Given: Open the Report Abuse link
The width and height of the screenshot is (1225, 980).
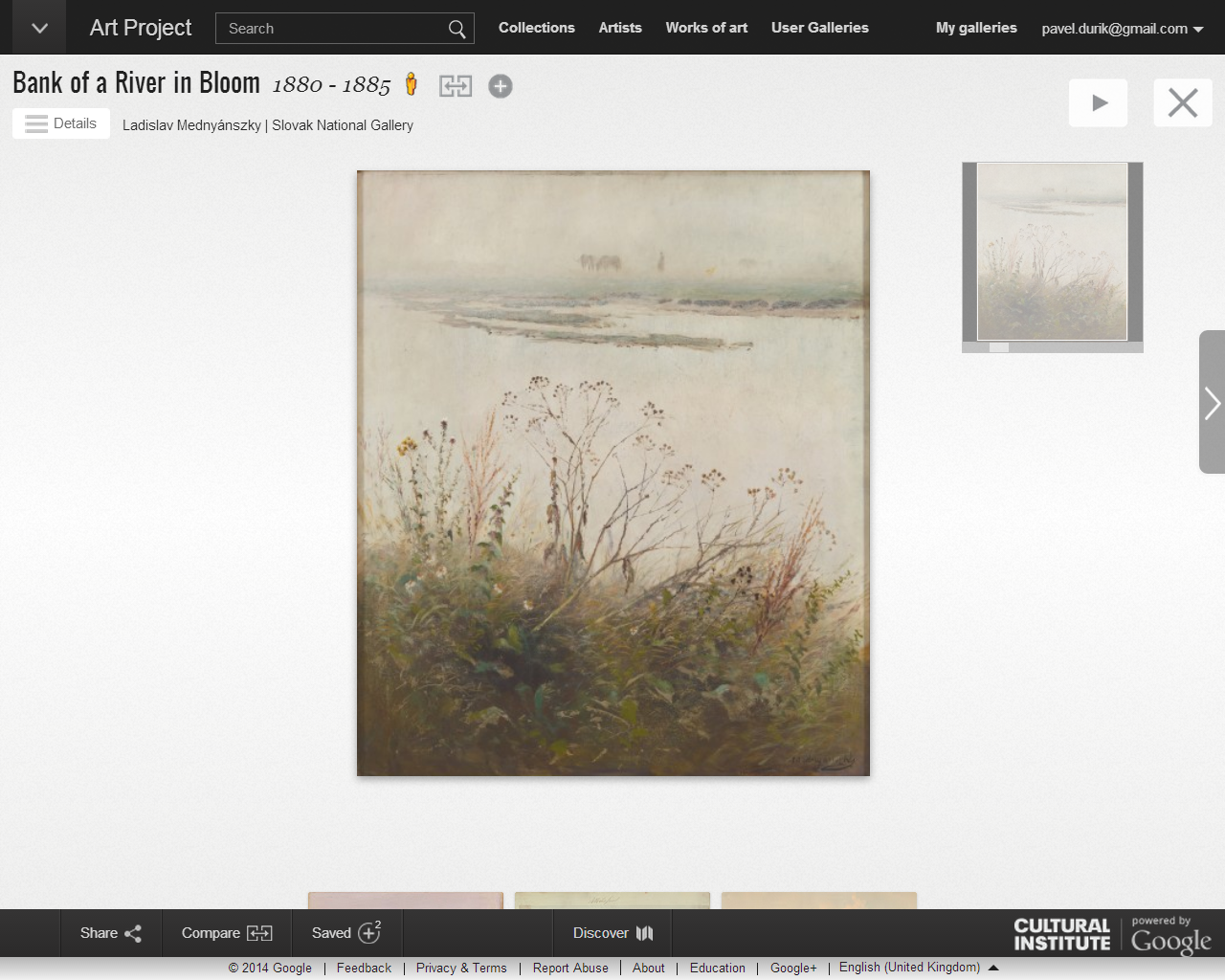Looking at the screenshot, I should (x=570, y=968).
